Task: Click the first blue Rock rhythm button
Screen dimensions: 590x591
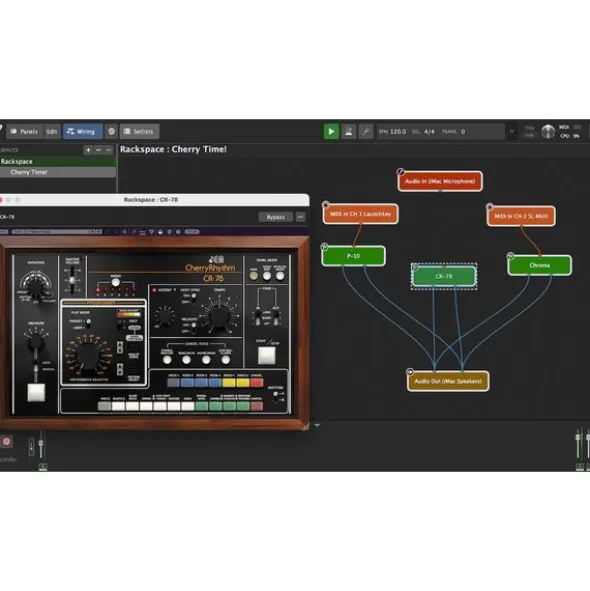Action: pyautogui.click(x=173, y=383)
